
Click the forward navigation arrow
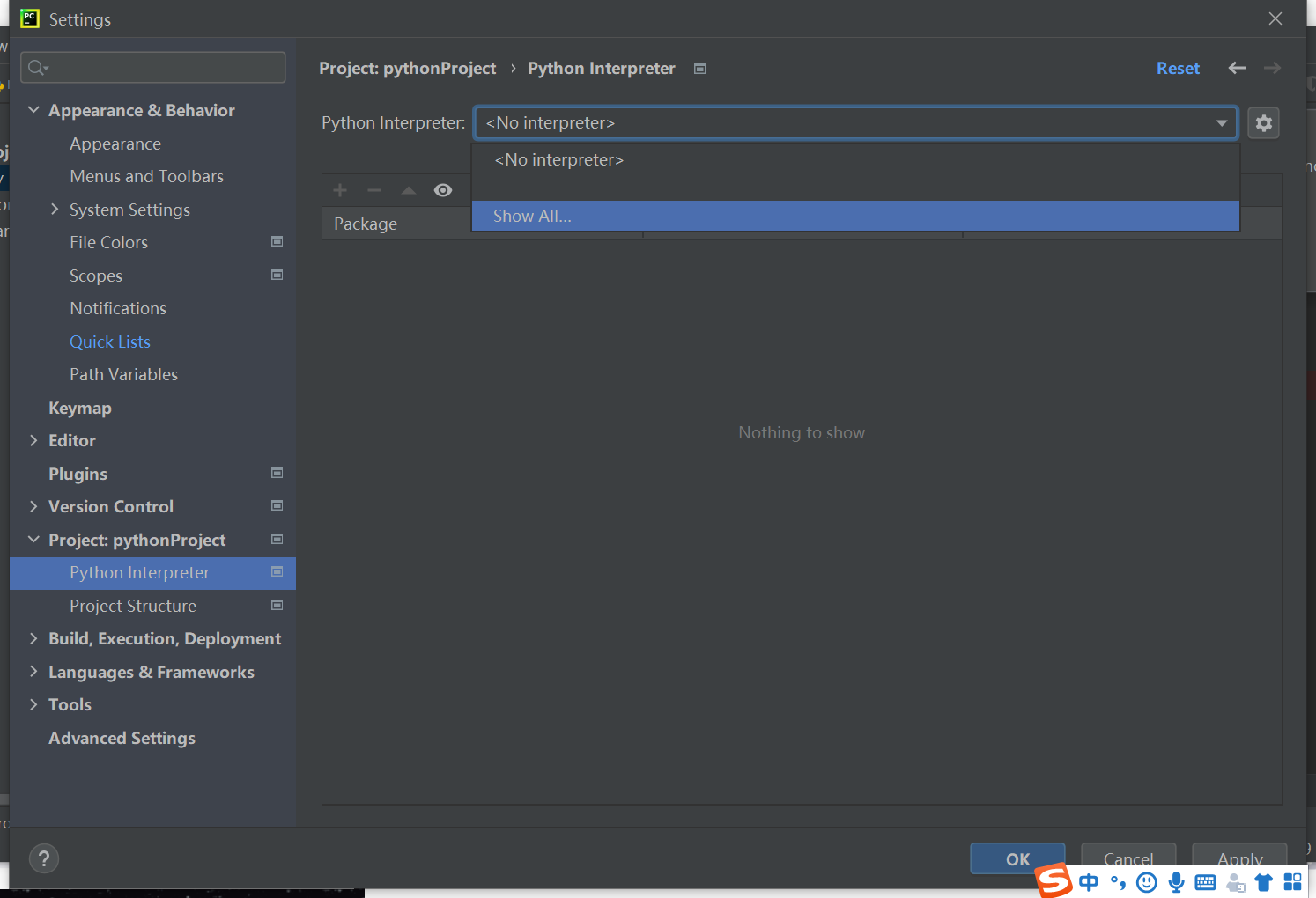coord(1272,68)
